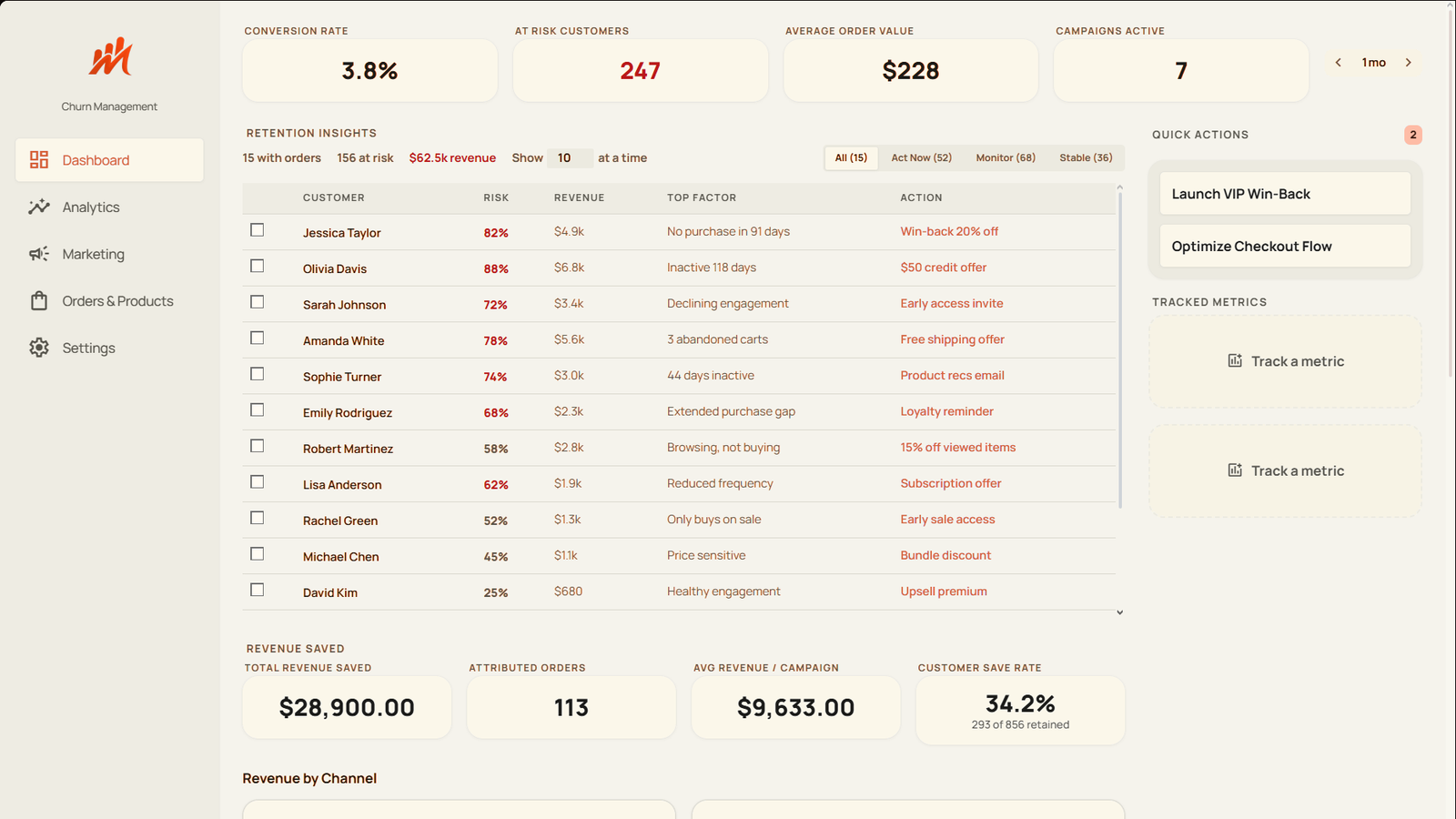The height and width of the screenshot is (819, 1456).
Task: Click the Show rows count input field
Action: (x=571, y=158)
